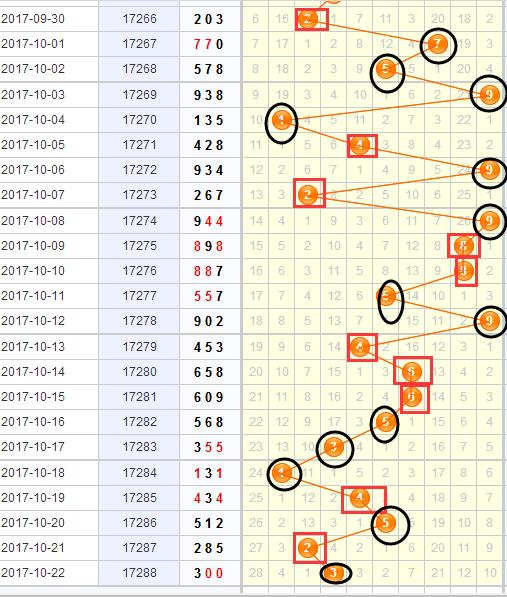The image size is (507, 597).
Task: Click the date 2017-10-07
Action: click(33, 195)
